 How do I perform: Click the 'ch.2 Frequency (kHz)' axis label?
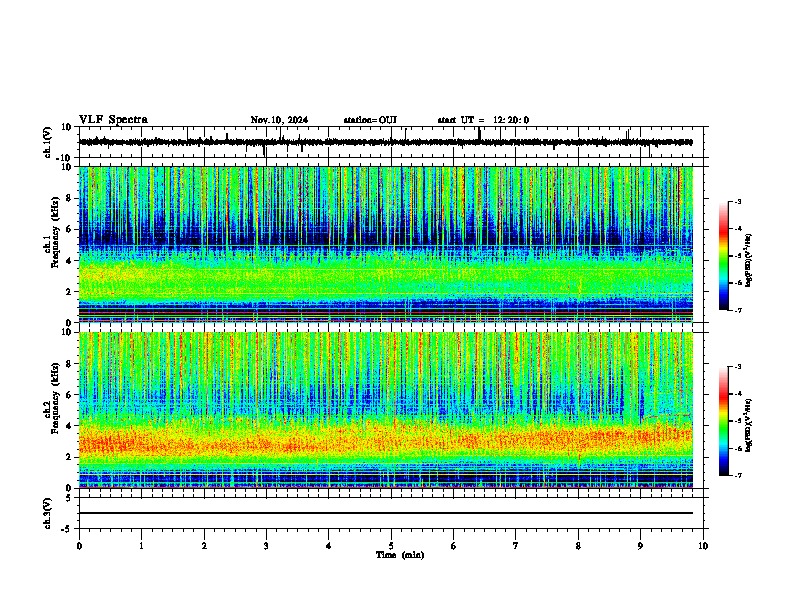[x=51, y=398]
